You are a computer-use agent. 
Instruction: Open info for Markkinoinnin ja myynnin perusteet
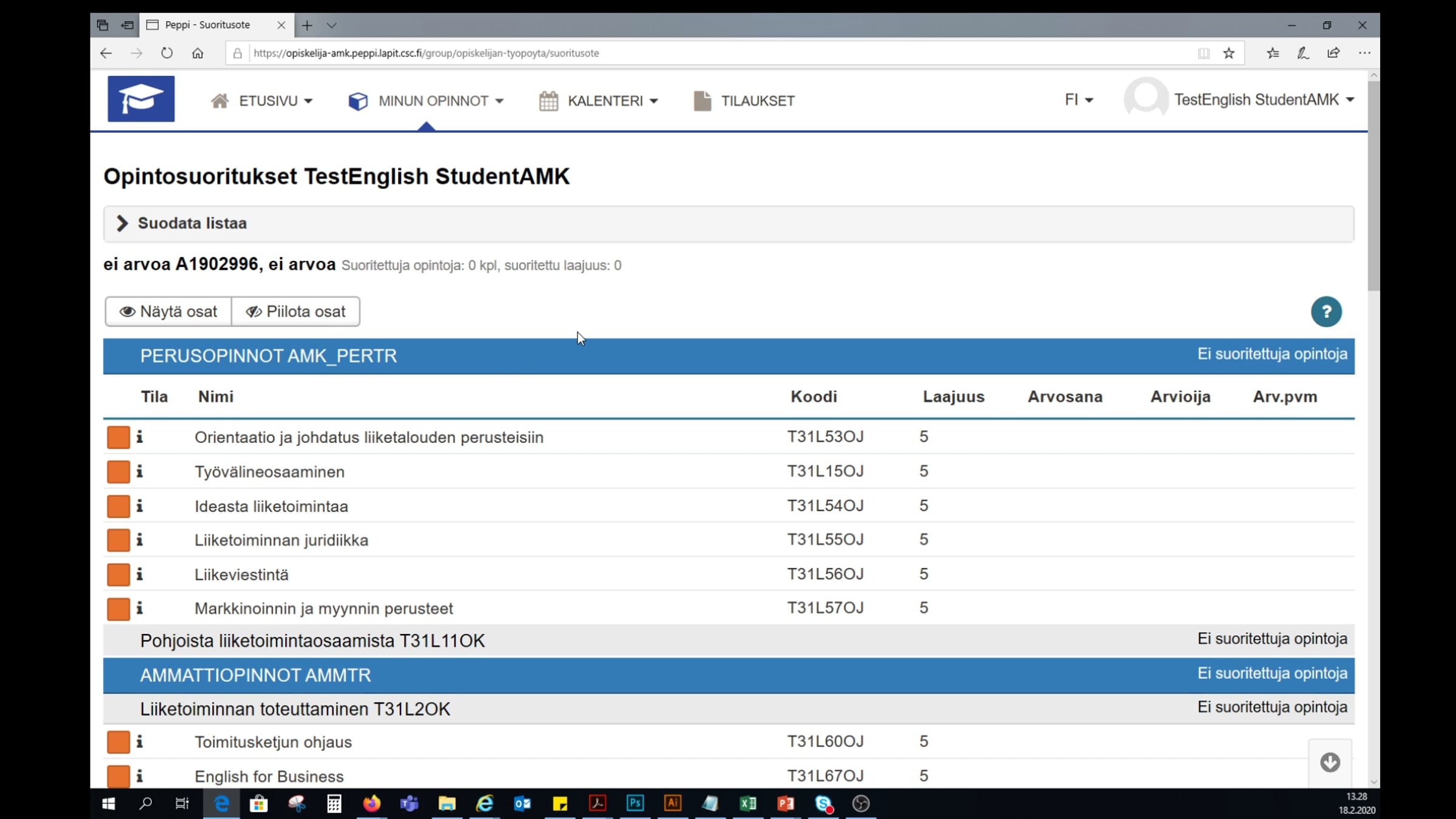point(140,608)
